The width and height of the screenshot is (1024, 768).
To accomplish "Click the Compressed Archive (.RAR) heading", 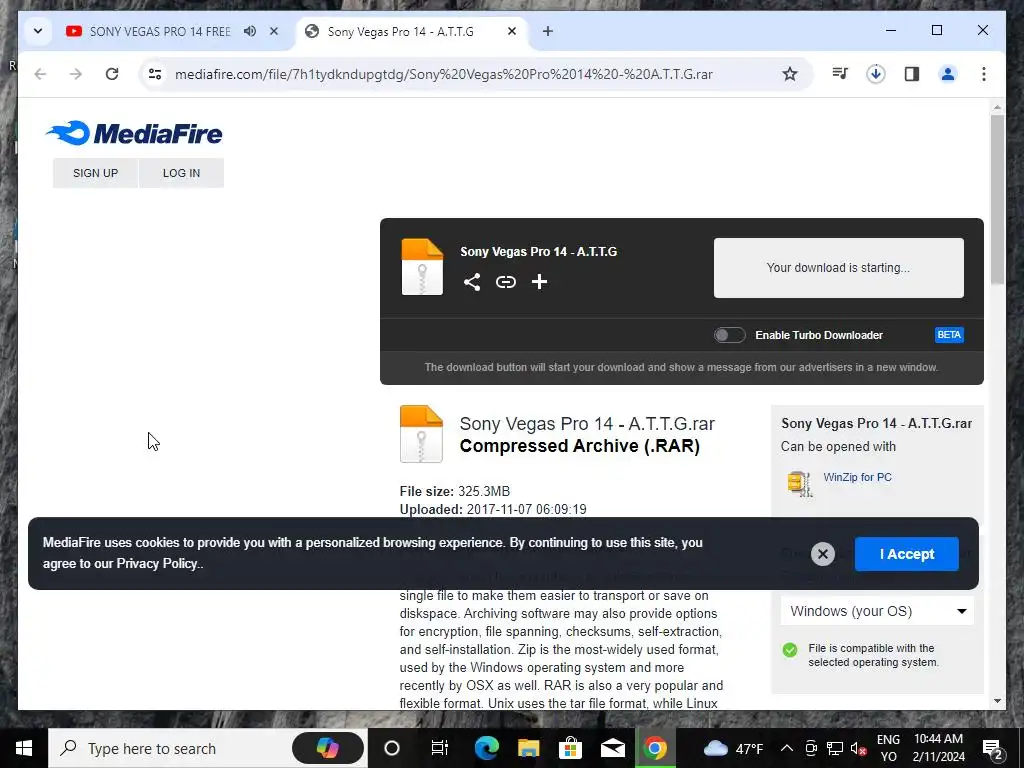I will (x=579, y=446).
